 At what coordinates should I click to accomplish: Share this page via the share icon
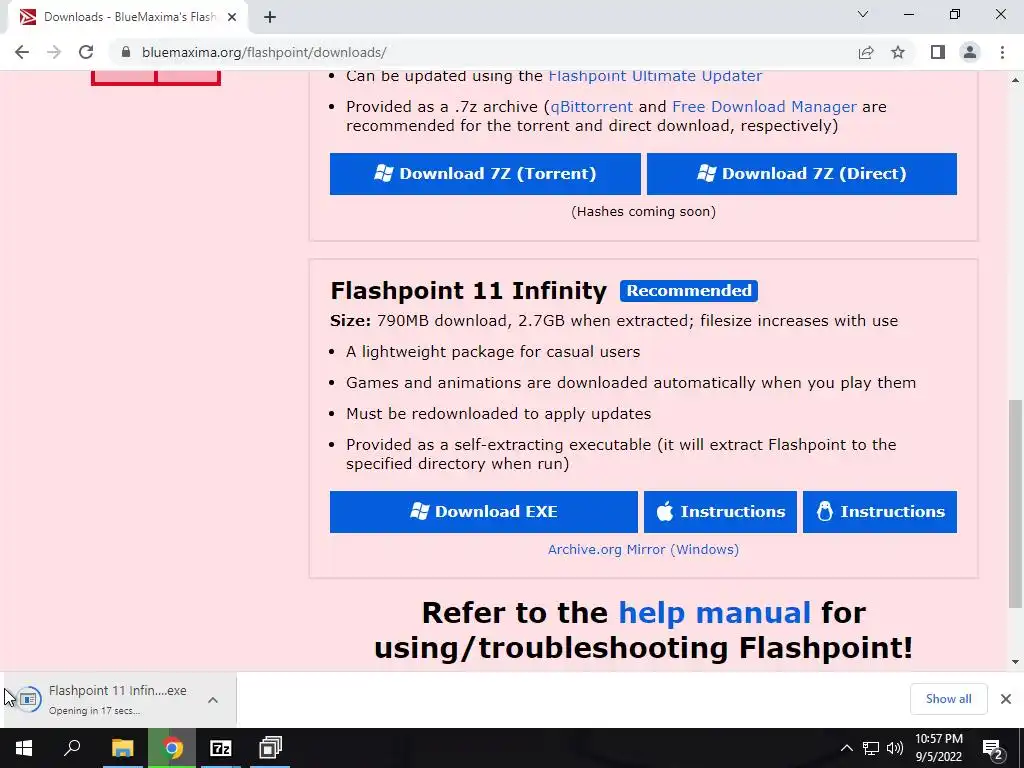866,52
